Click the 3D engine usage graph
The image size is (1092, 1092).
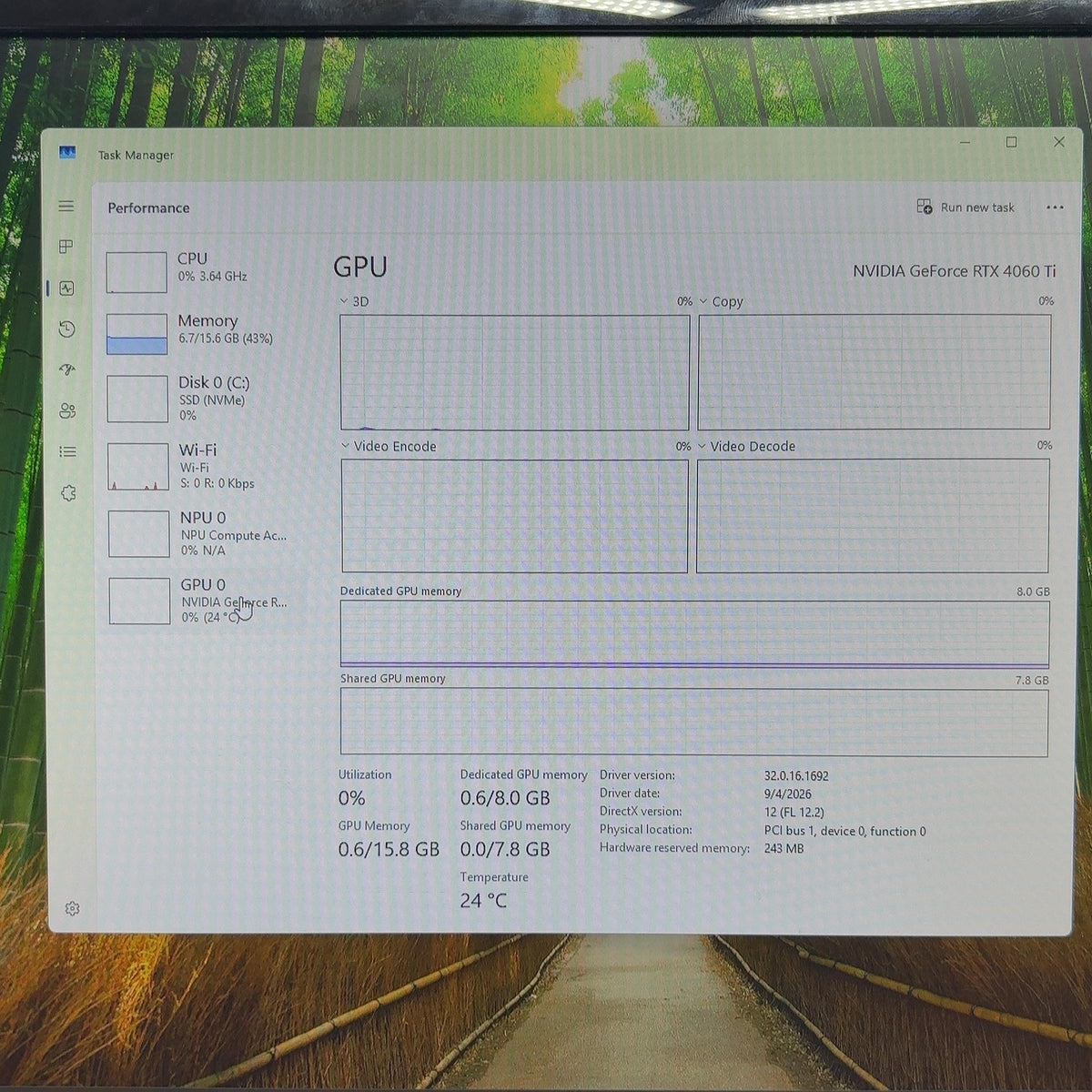click(515, 372)
